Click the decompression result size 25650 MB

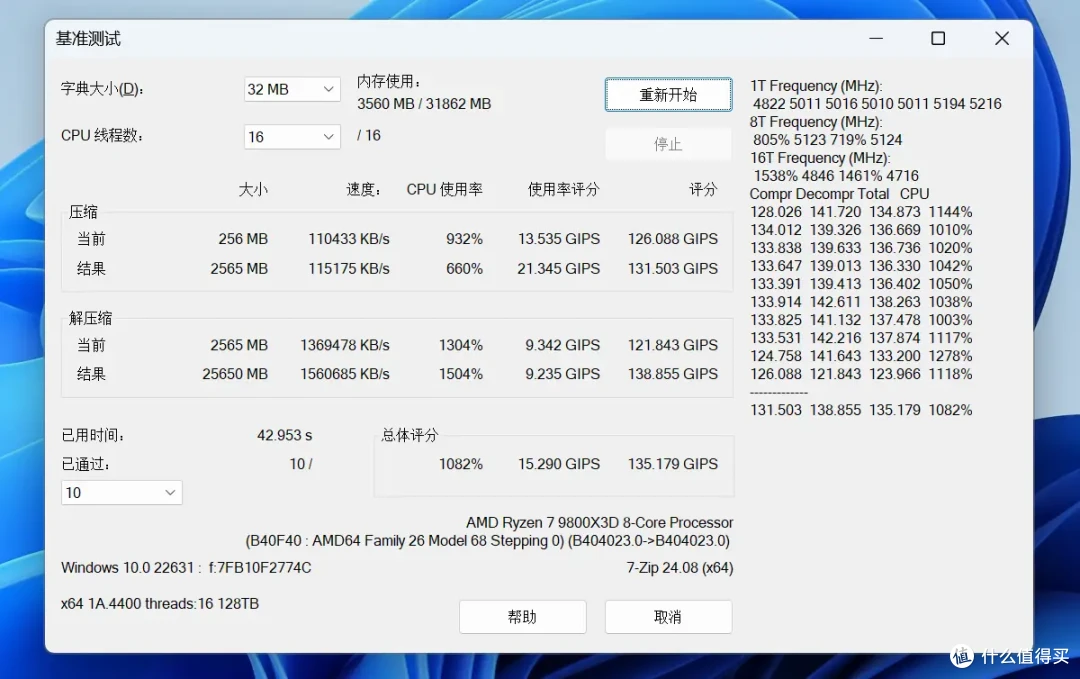click(235, 374)
